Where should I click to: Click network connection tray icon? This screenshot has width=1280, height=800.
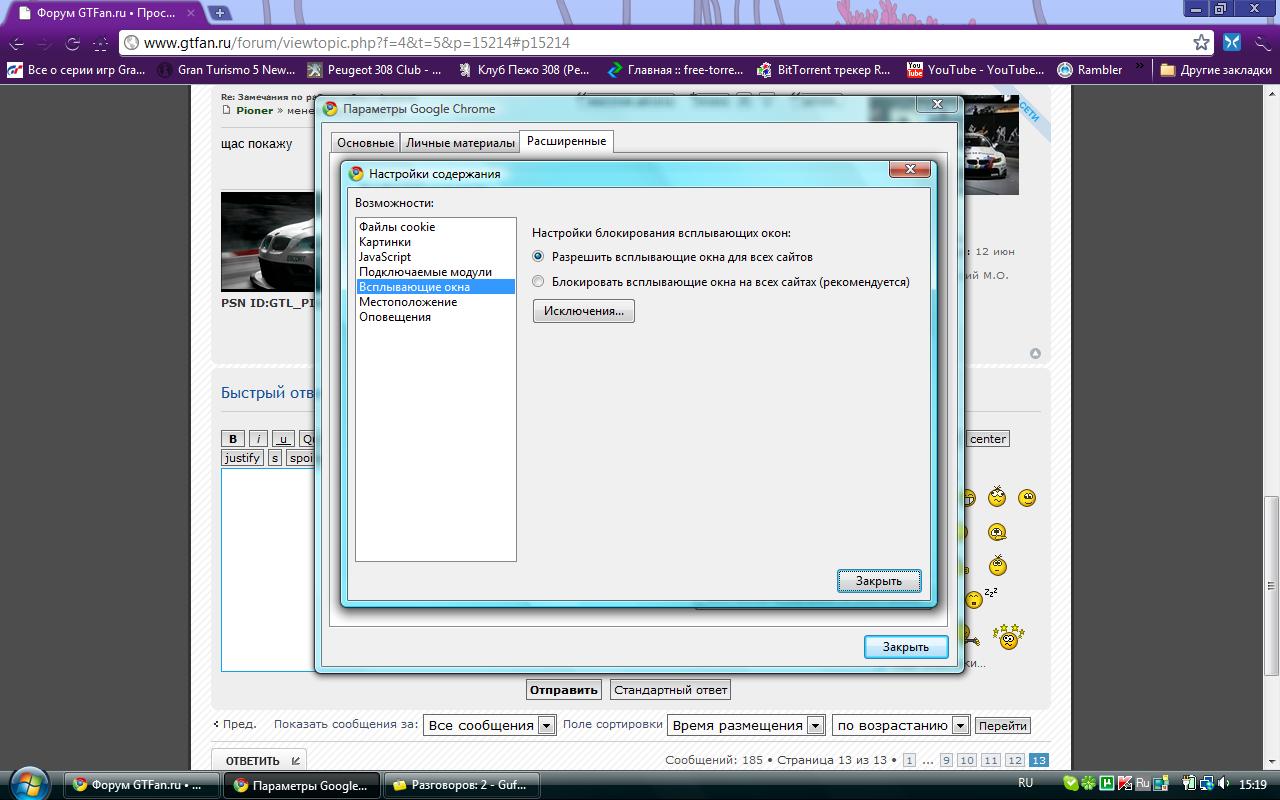click(x=1207, y=784)
